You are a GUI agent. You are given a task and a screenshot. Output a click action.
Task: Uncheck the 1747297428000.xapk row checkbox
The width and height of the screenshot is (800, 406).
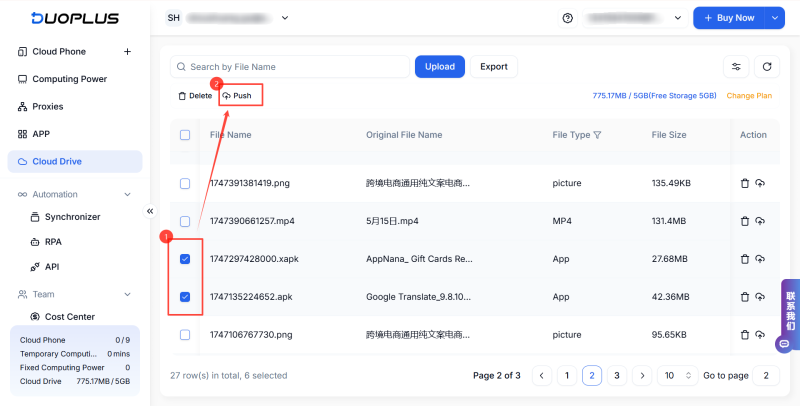185,259
